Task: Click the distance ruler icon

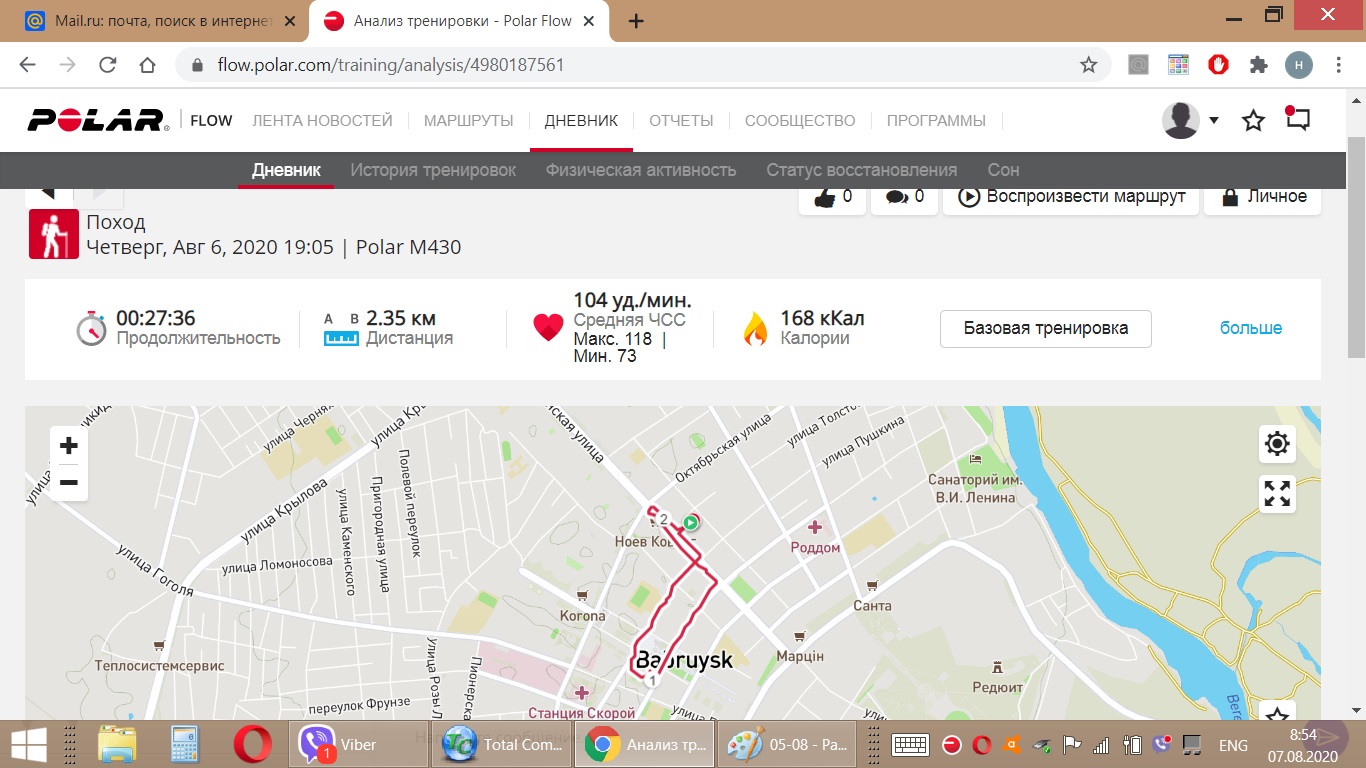Action: (x=341, y=329)
